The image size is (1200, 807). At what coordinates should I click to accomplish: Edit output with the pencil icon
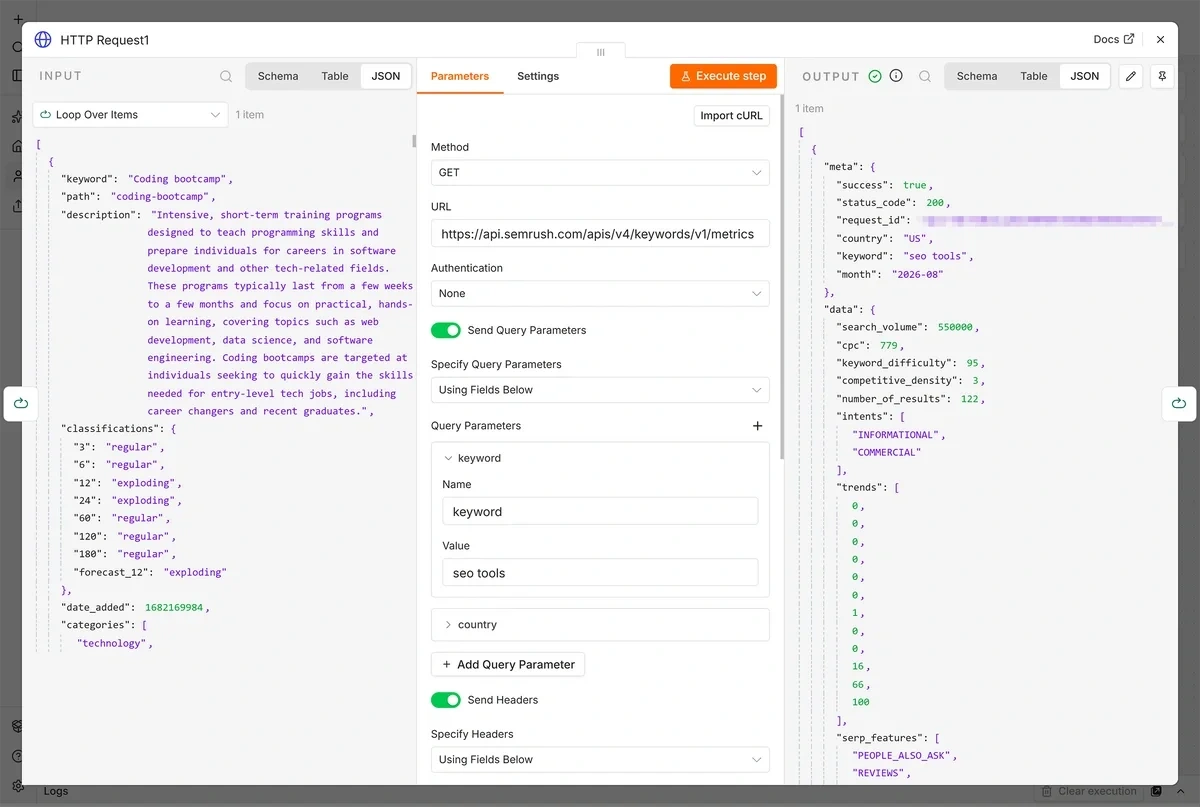[x=1130, y=76]
